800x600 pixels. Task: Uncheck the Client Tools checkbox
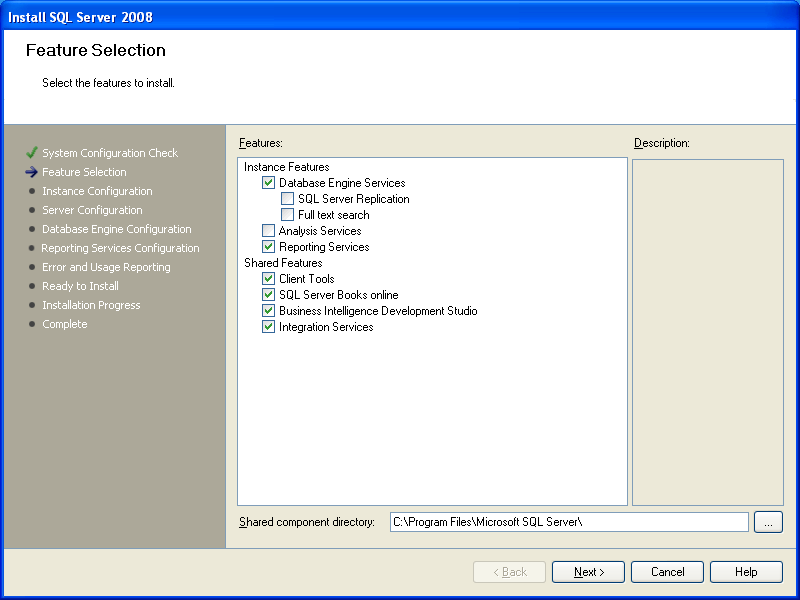268,279
